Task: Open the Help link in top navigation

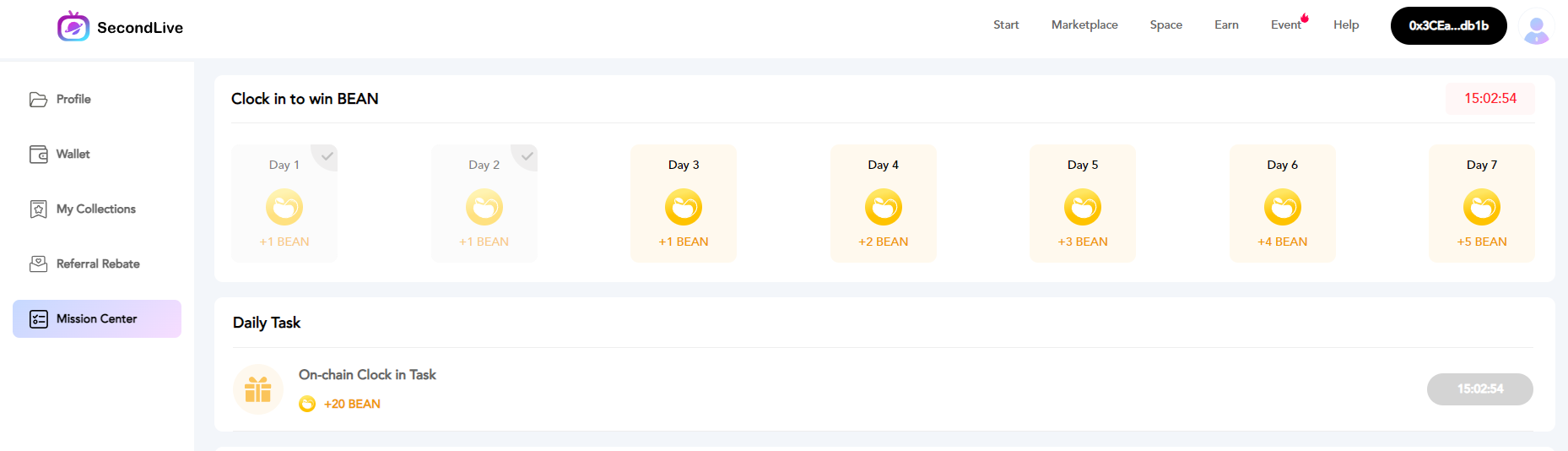Action: [x=1346, y=25]
